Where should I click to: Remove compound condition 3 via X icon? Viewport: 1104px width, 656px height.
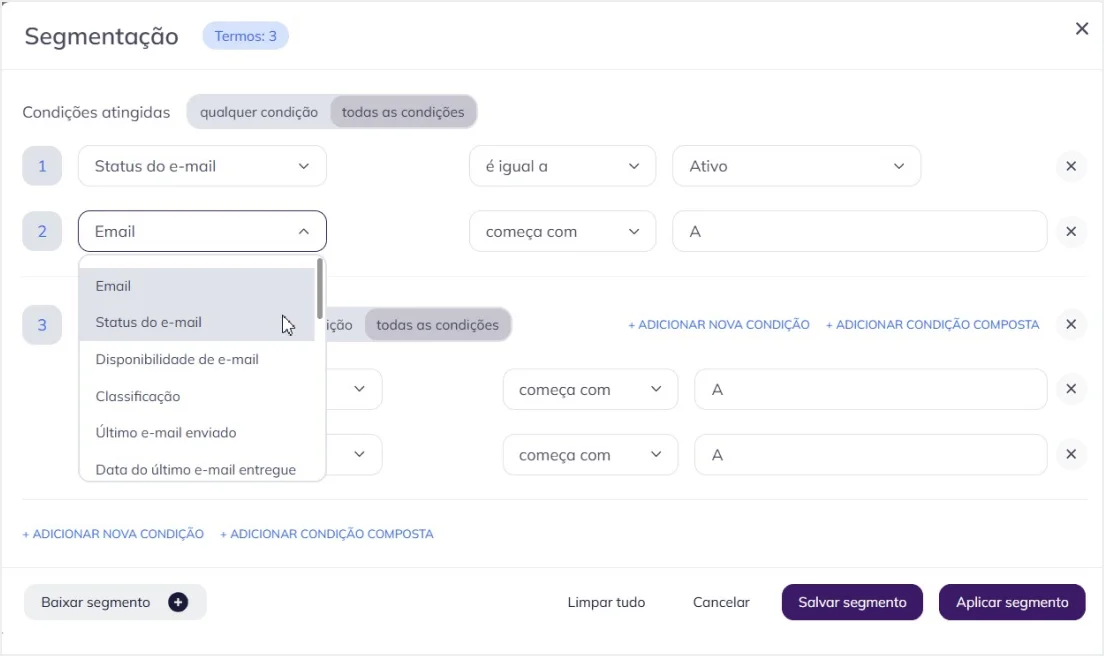click(1071, 324)
